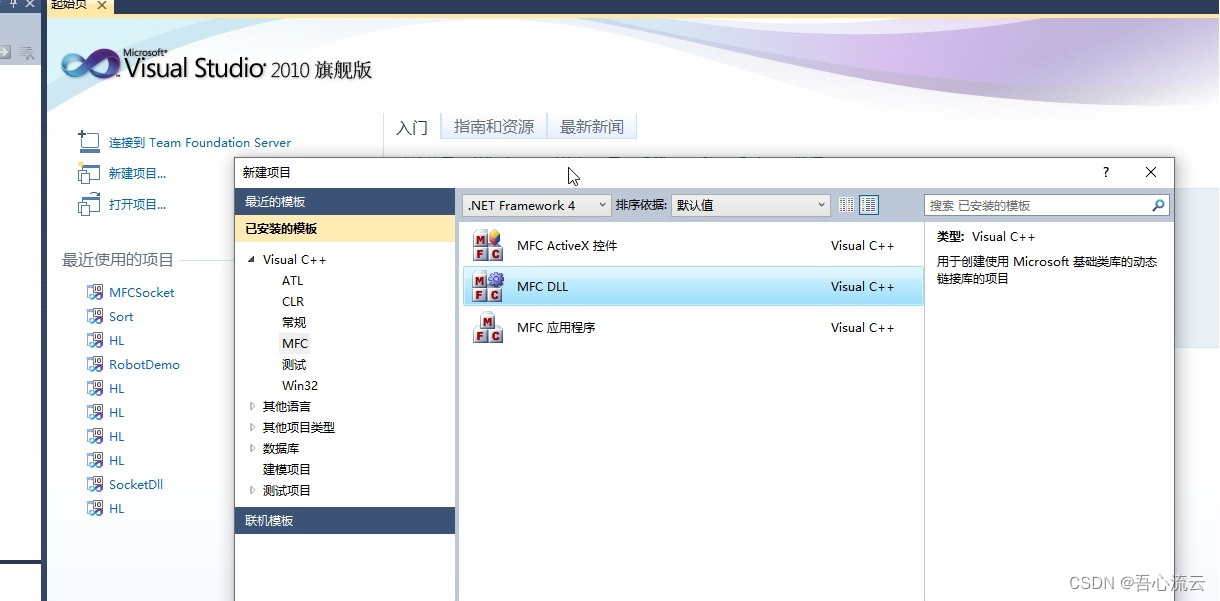This screenshot has width=1220, height=601.
Task: Click the Connect to Team Foundation Server icon
Action: [x=89, y=142]
